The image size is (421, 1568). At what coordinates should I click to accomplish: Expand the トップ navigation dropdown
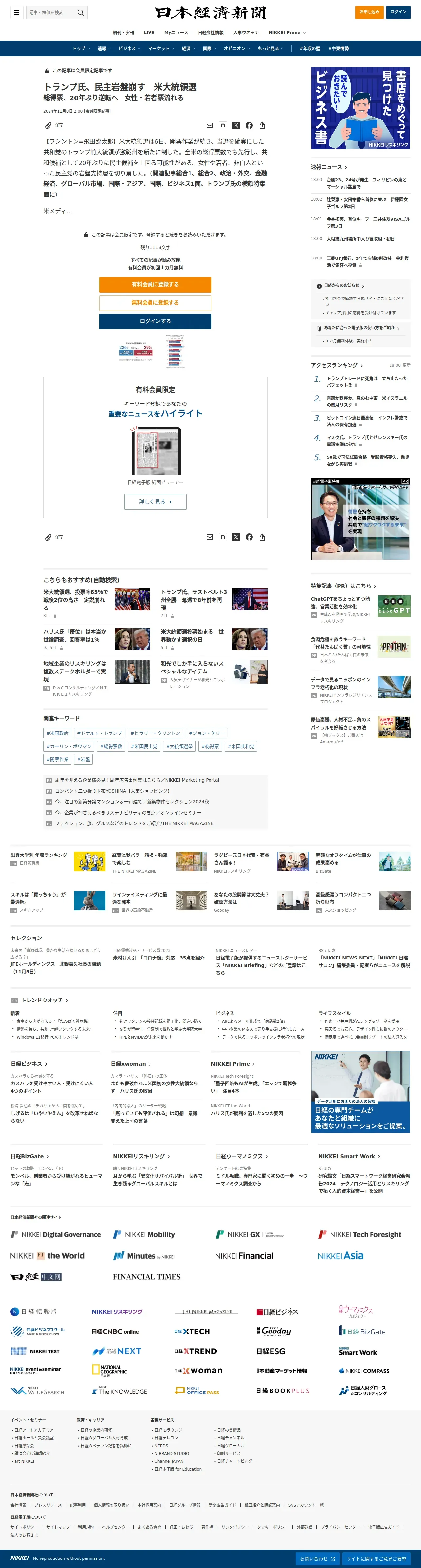[x=81, y=48]
